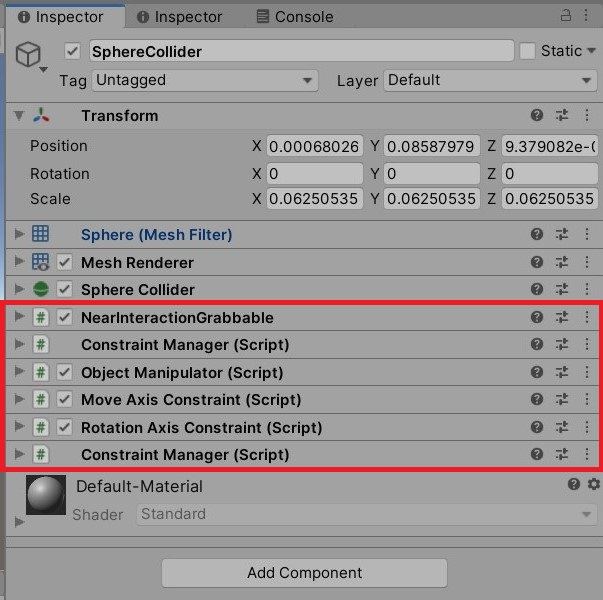Toggle the Static checkbox

coord(527,51)
